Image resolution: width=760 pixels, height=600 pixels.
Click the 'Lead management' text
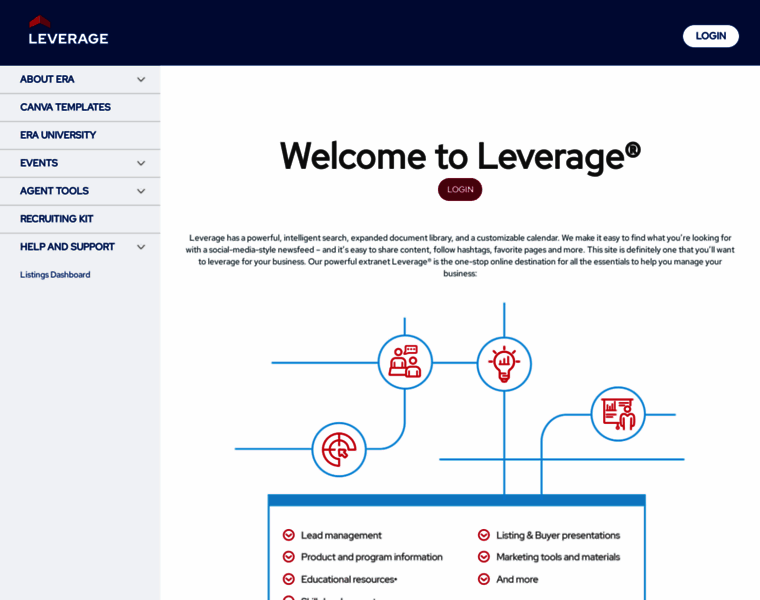[x=341, y=535]
